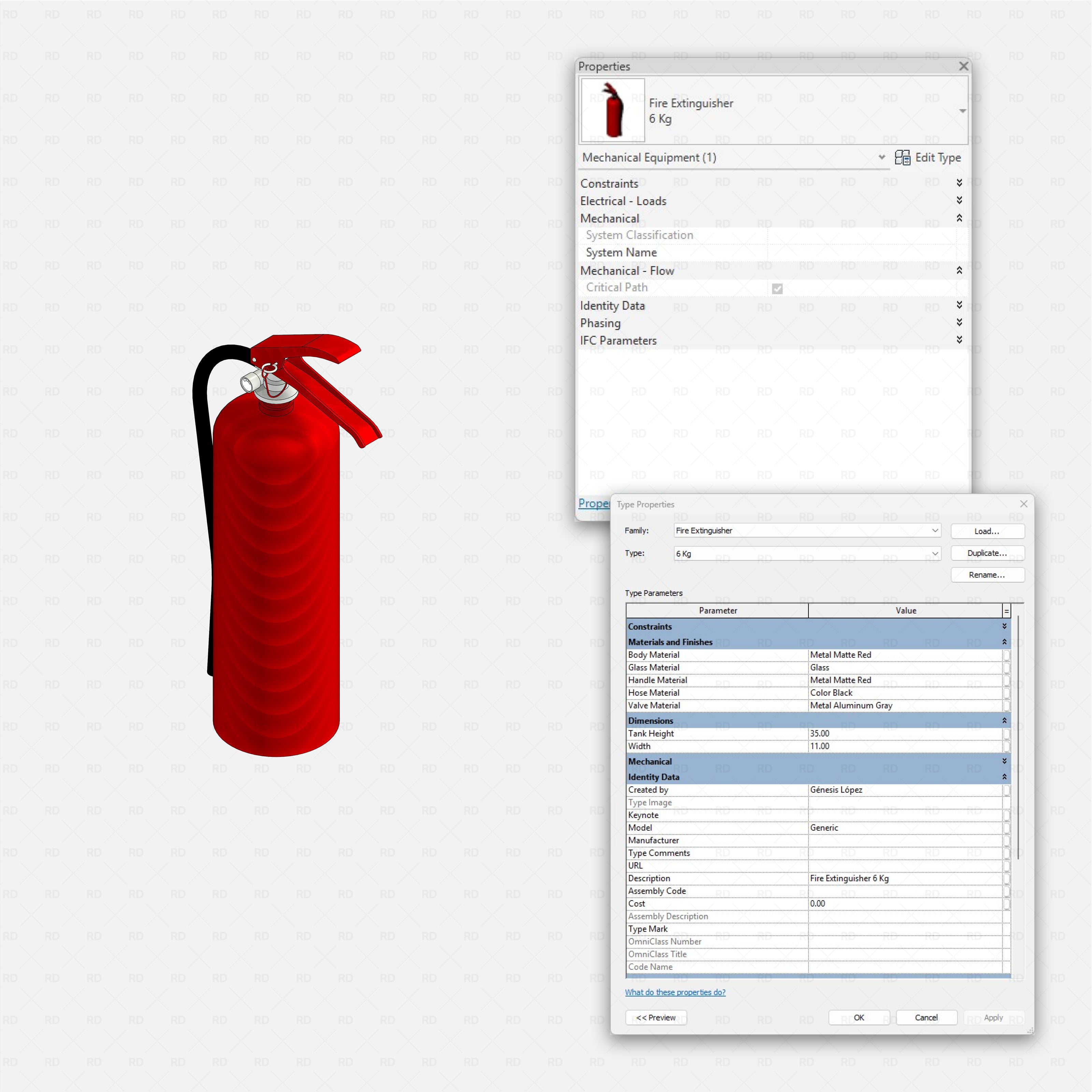The image size is (1092, 1092).
Task: Click the associate parameter button for Width
Action: click(x=1006, y=746)
